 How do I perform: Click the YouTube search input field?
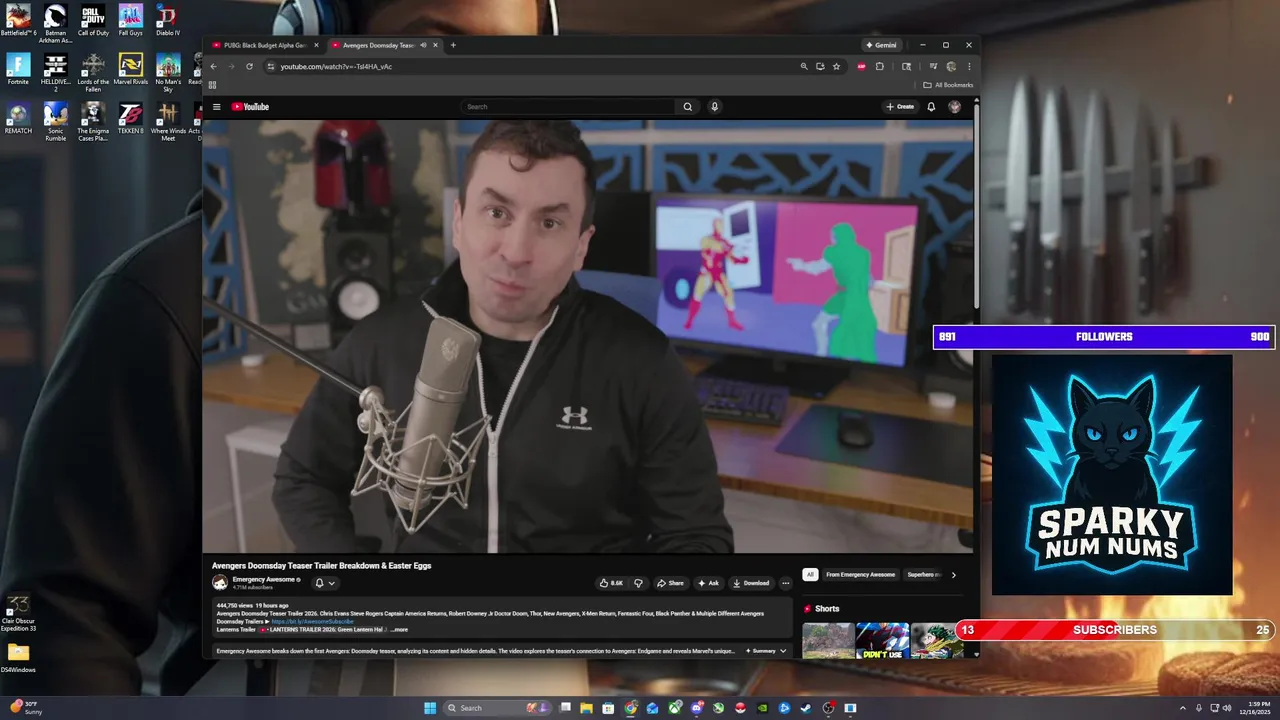coord(568,107)
